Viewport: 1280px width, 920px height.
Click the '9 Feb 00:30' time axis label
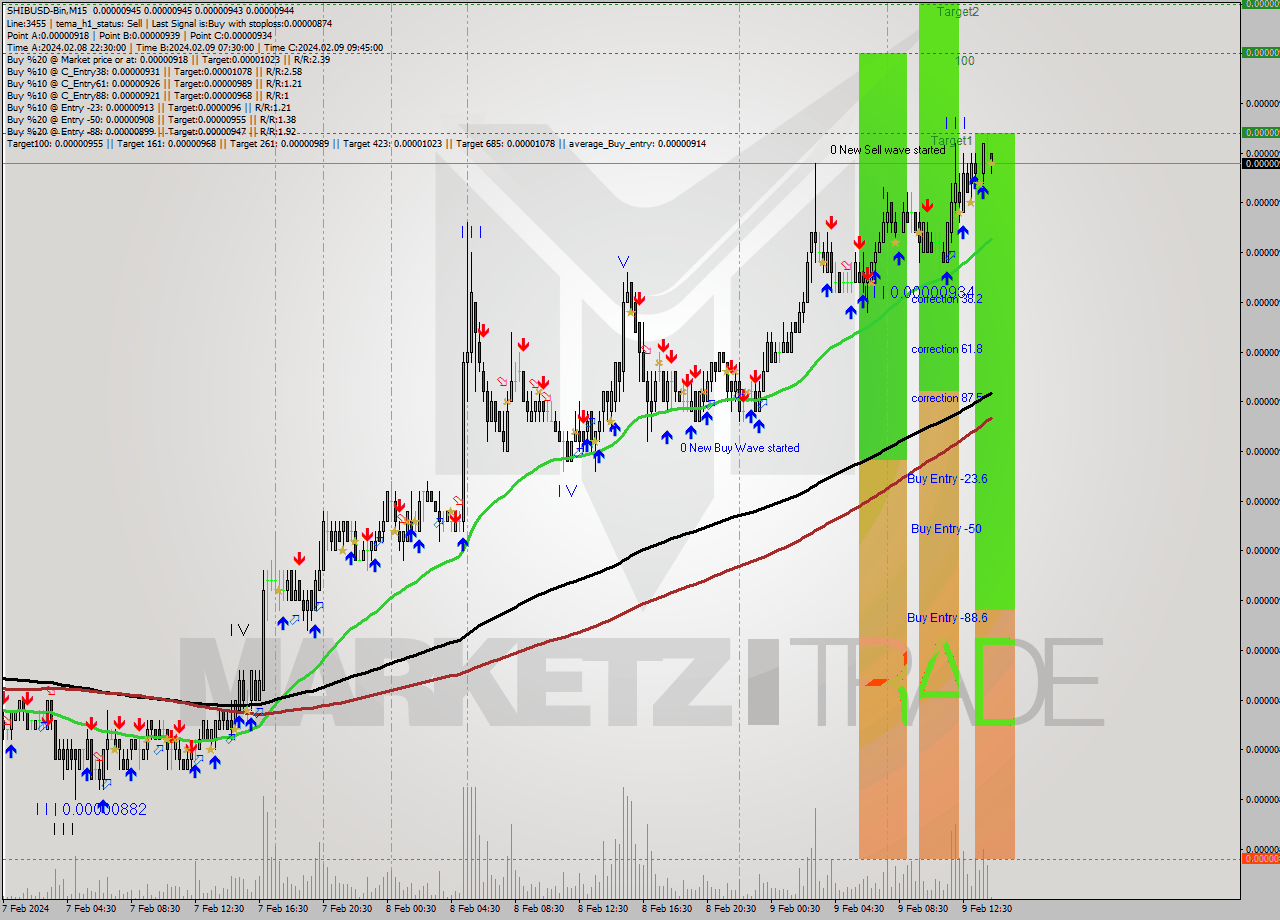click(795, 909)
